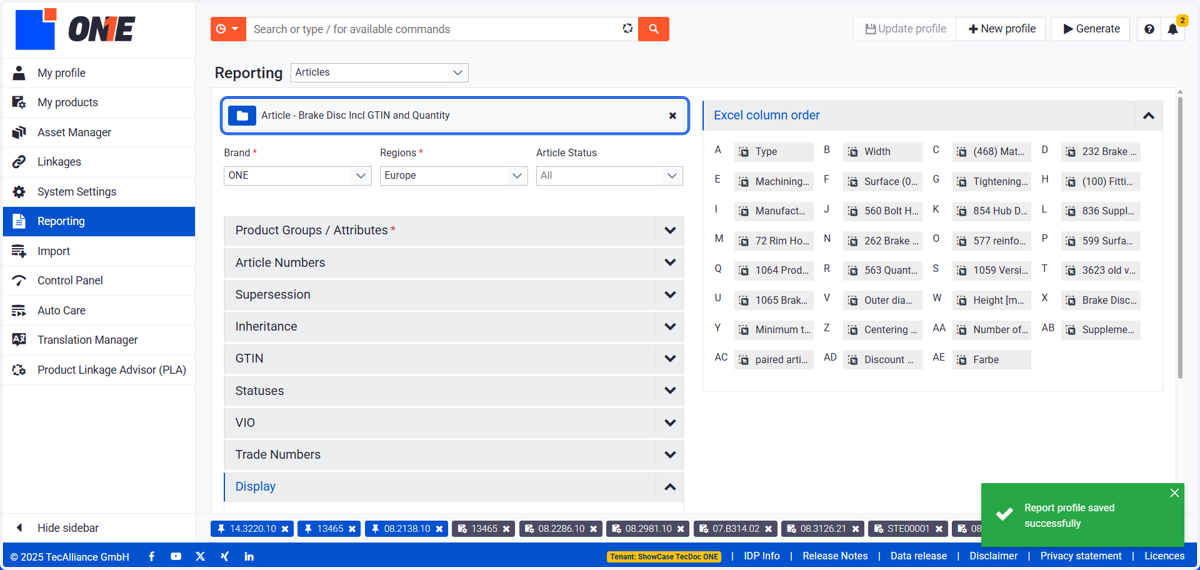
Task: Click the ONE logo
Action: (x=76, y=29)
